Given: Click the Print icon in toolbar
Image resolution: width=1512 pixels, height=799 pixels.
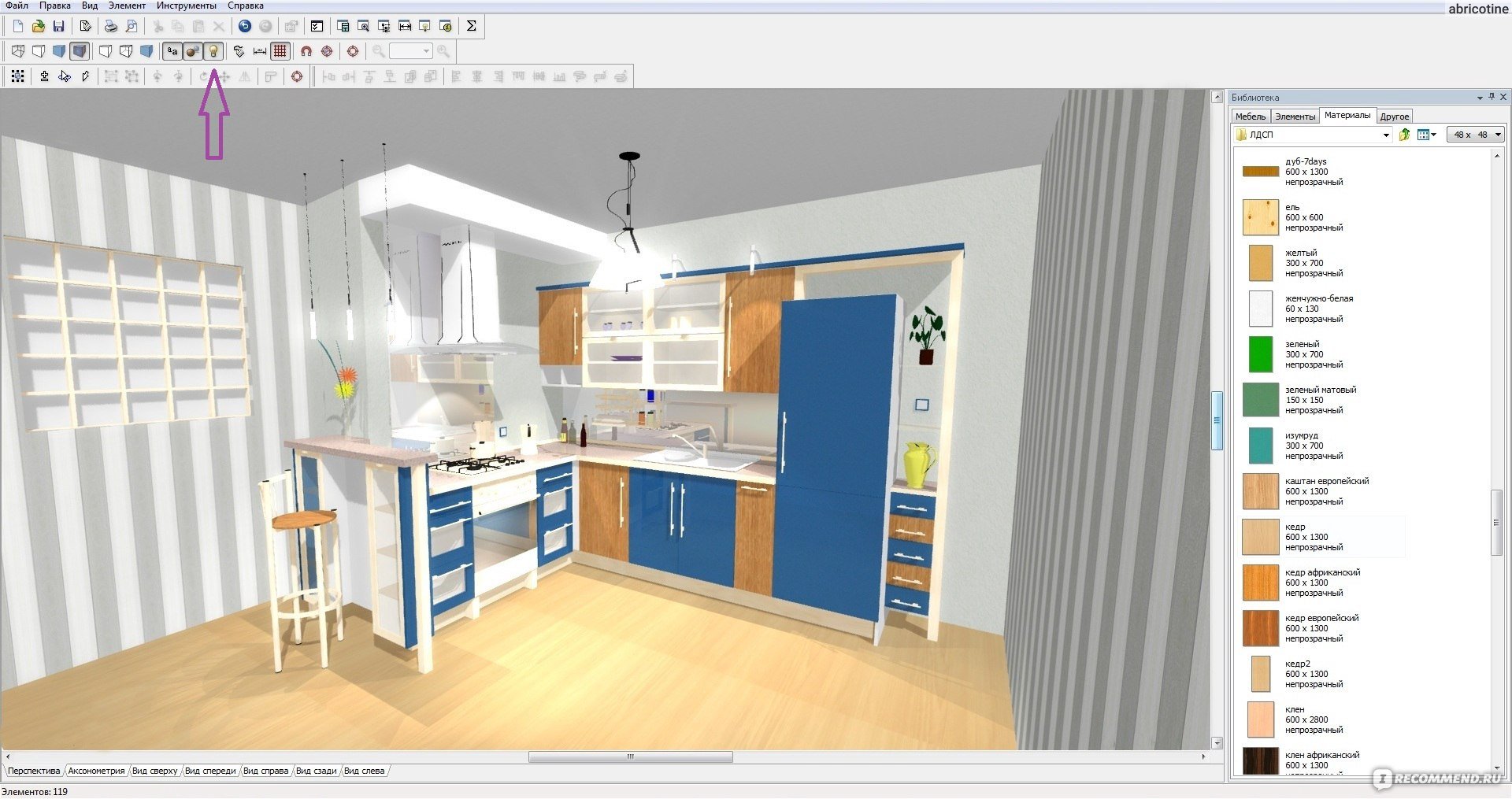Looking at the screenshot, I should click(x=111, y=26).
